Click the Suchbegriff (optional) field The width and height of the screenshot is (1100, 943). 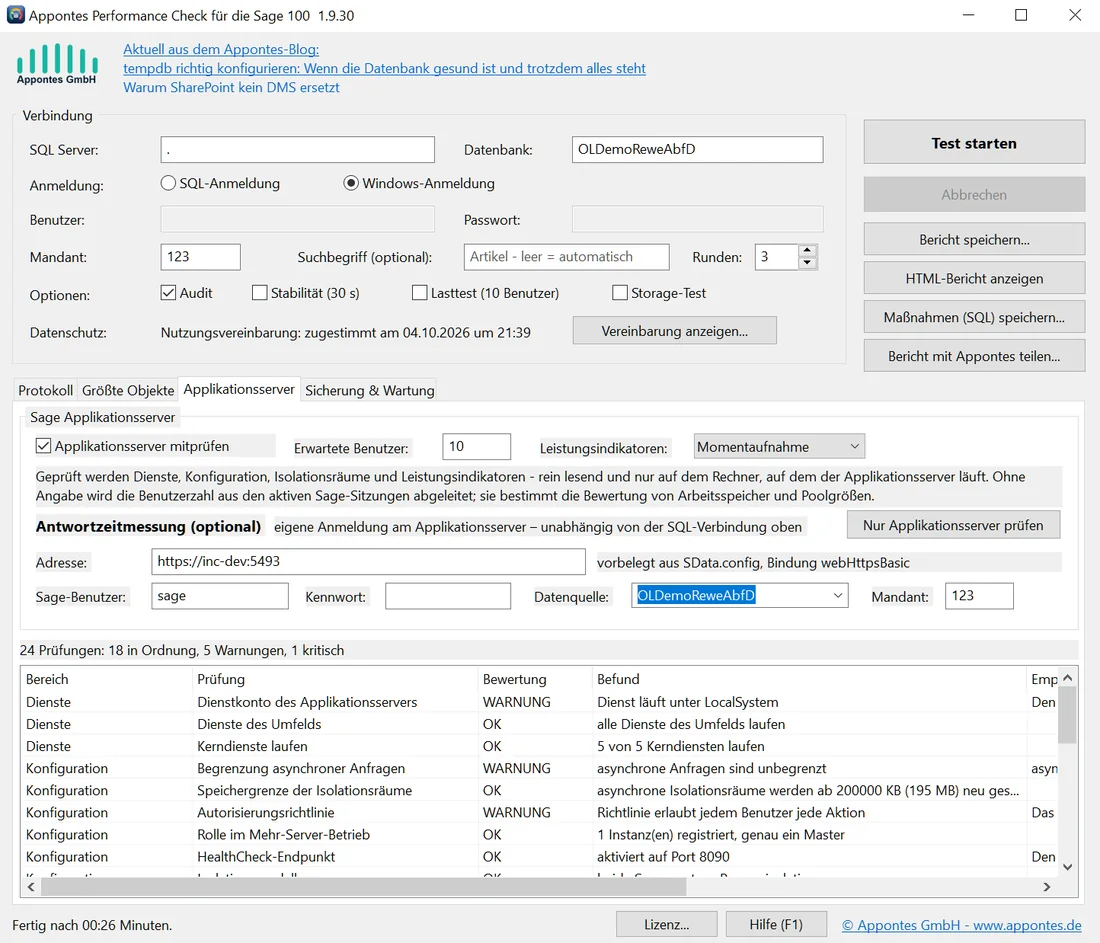click(x=567, y=257)
